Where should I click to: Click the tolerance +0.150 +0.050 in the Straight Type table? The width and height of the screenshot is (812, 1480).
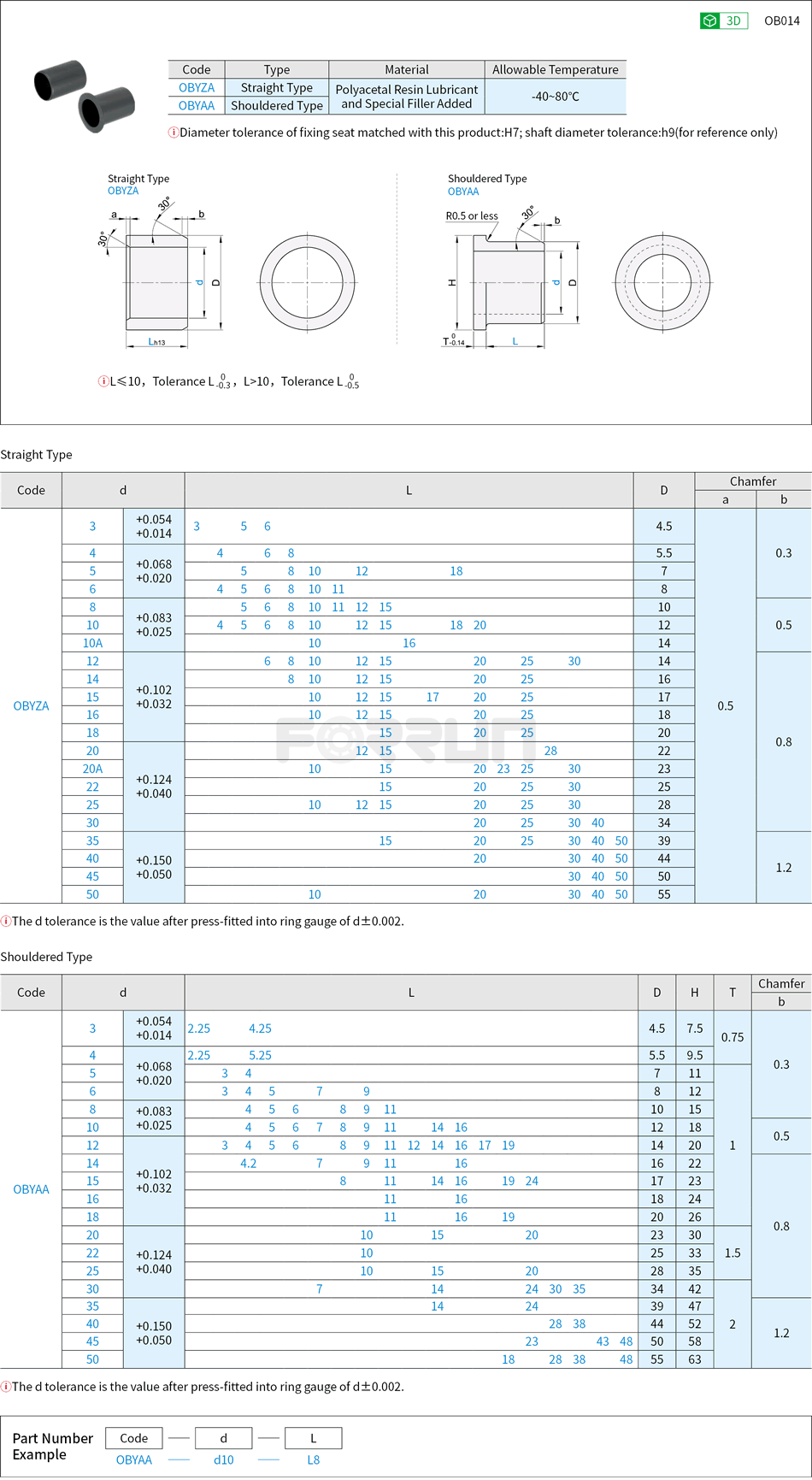pyautogui.click(x=154, y=867)
